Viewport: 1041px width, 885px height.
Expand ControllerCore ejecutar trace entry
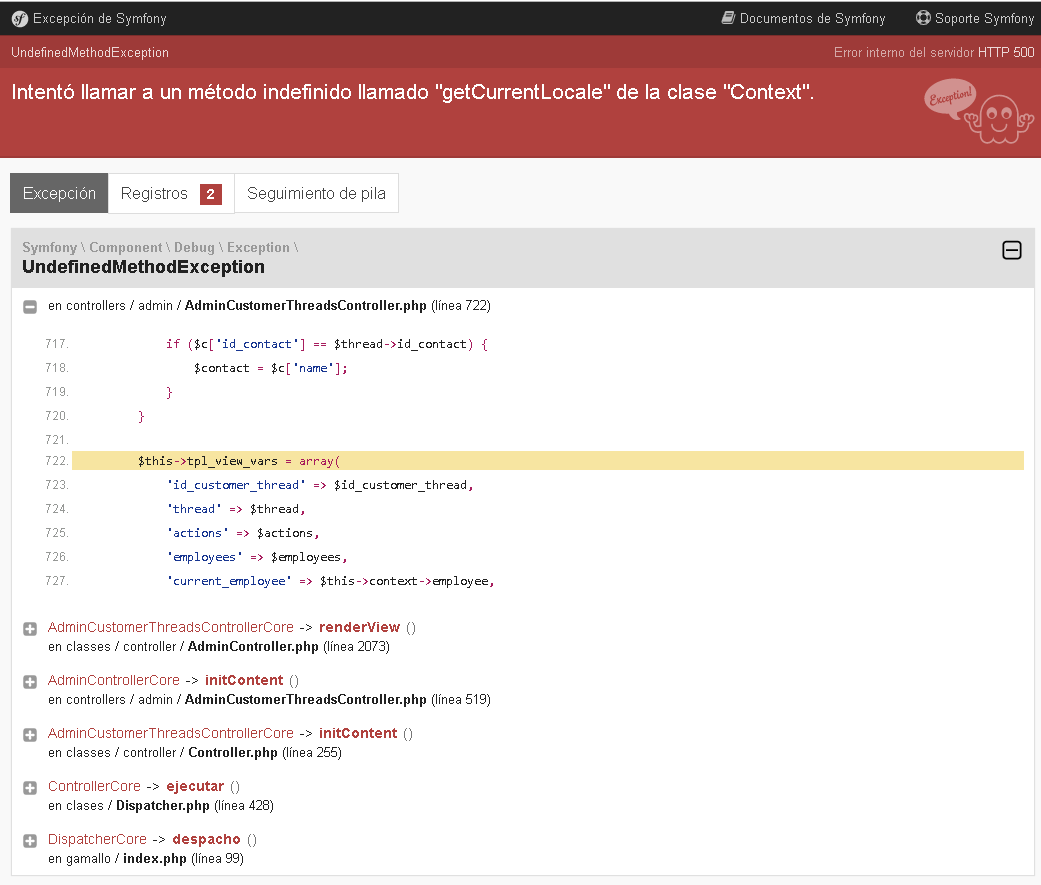(x=30, y=788)
